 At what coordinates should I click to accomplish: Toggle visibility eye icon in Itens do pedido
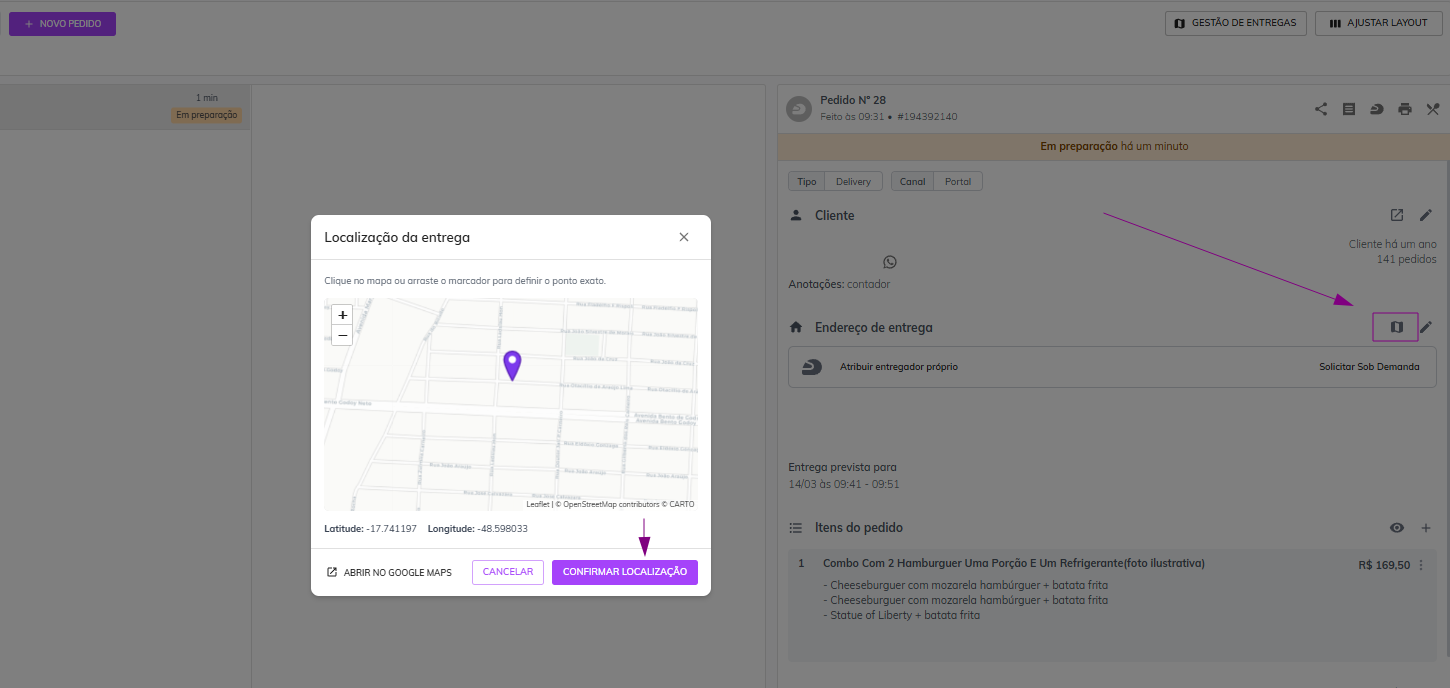coord(1397,528)
